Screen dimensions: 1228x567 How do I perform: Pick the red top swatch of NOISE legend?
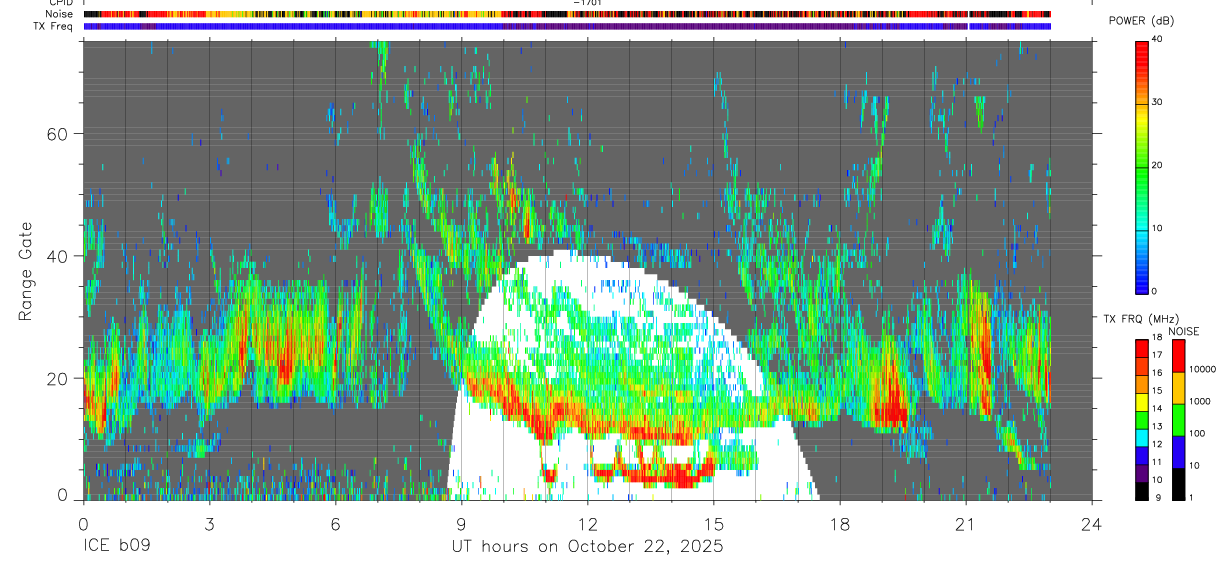coord(1178,356)
